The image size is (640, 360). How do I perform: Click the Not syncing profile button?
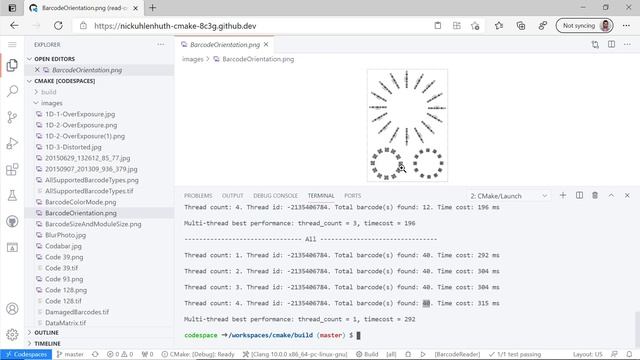(x=584, y=26)
